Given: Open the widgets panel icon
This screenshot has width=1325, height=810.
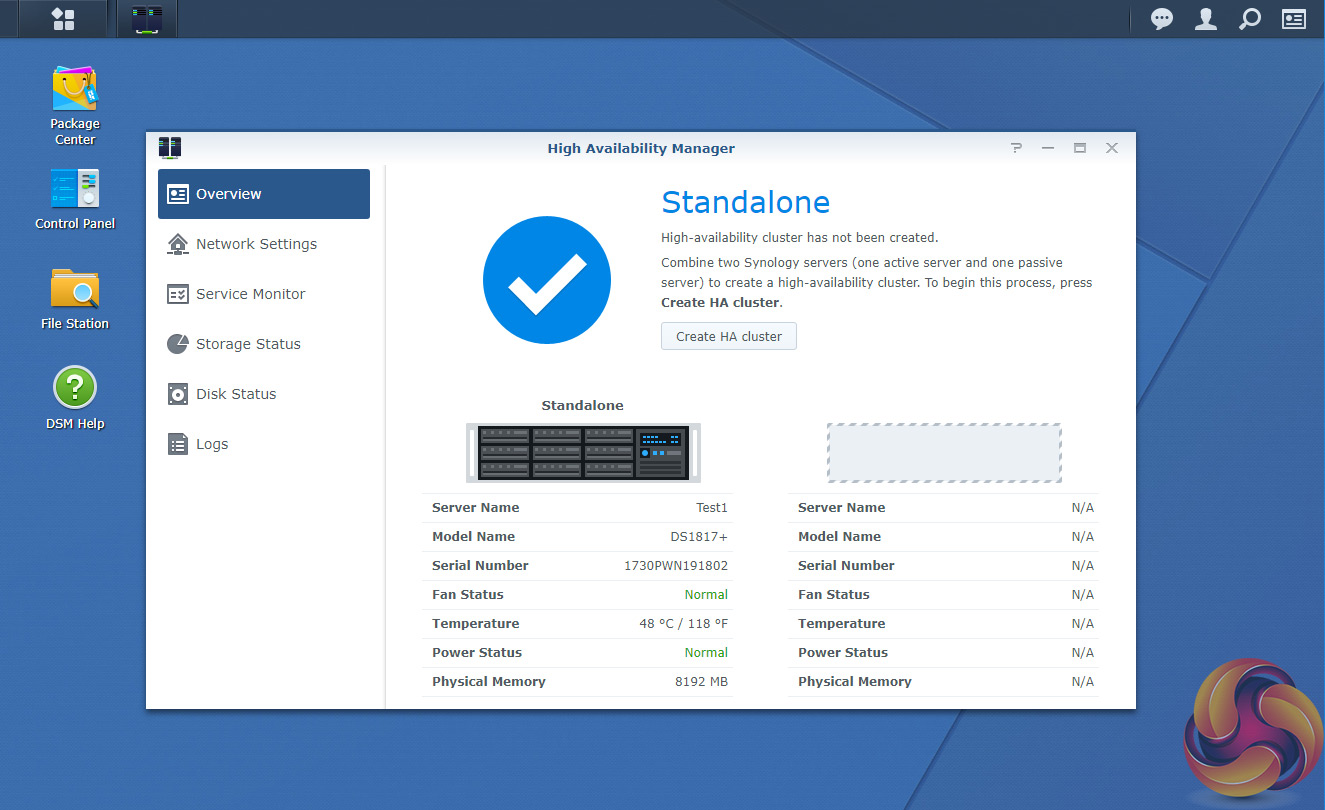Looking at the screenshot, I should tap(1294, 19).
